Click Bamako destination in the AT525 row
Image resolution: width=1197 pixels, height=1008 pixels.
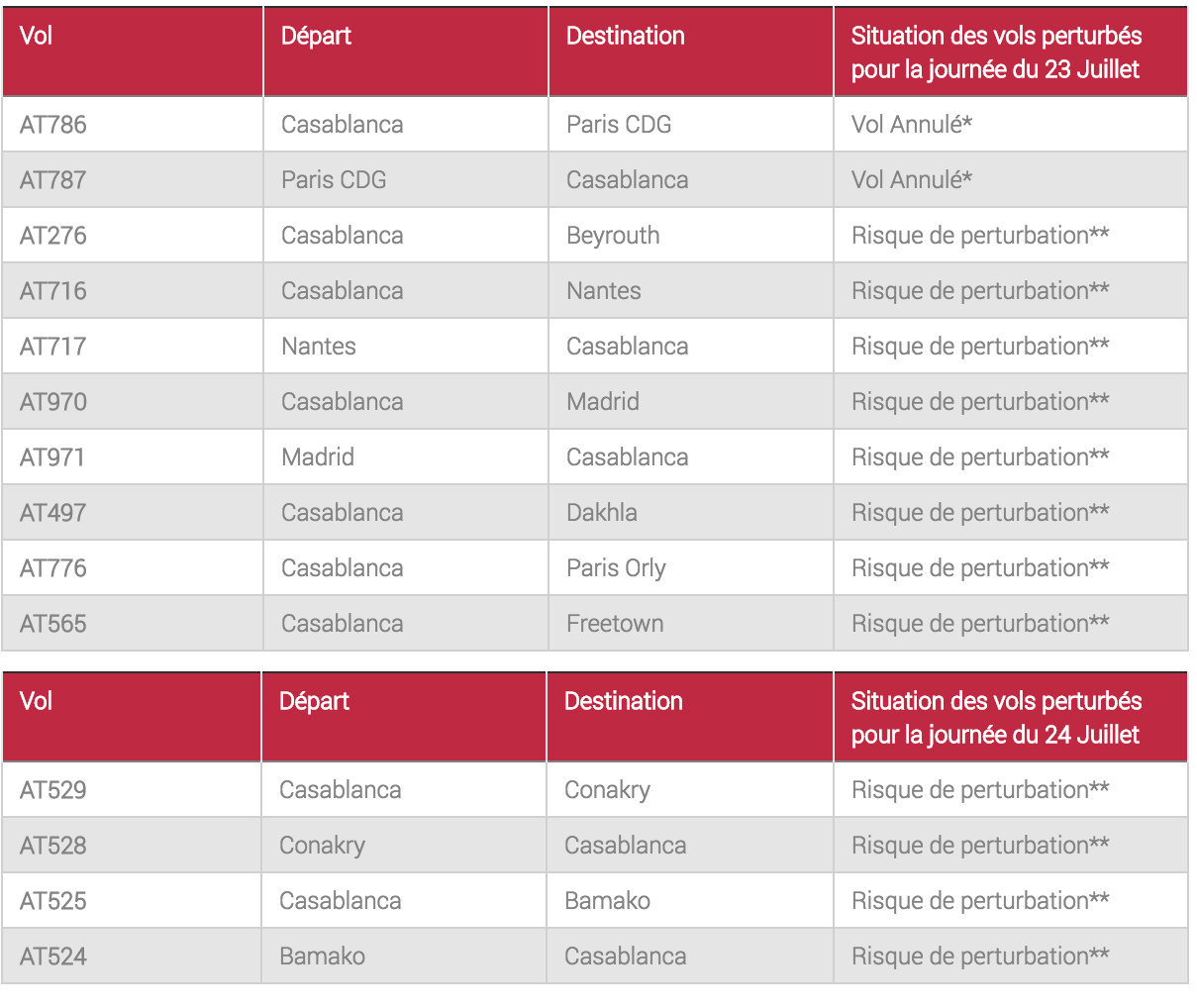point(607,901)
